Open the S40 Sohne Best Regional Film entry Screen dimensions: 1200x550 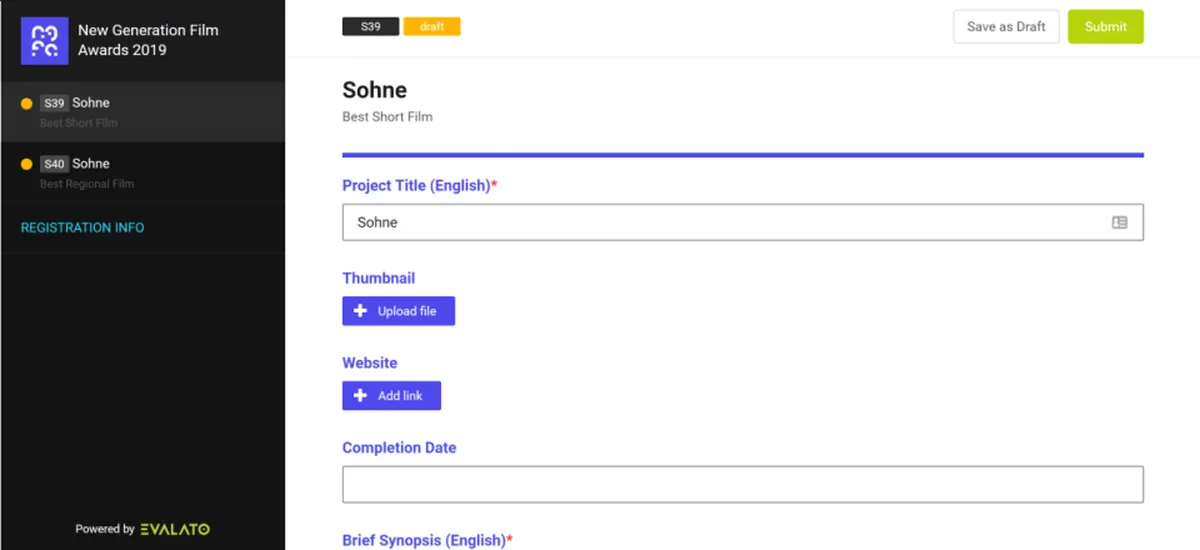[x=142, y=173]
